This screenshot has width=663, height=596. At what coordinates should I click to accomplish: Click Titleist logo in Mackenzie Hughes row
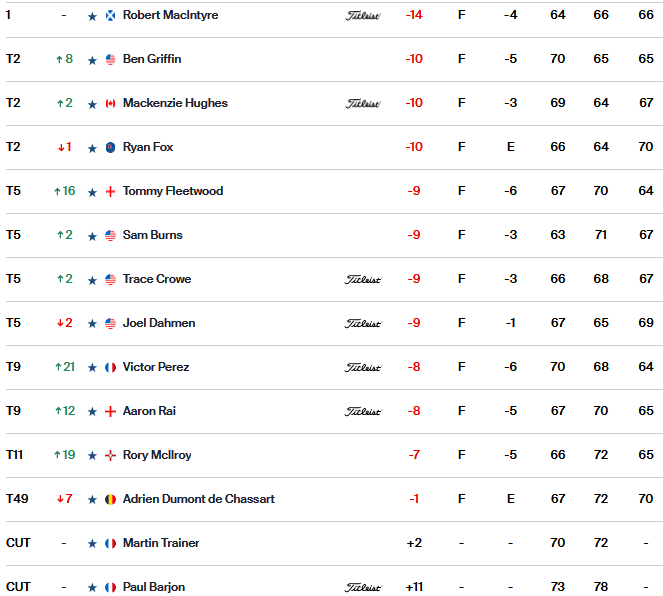coord(363,103)
